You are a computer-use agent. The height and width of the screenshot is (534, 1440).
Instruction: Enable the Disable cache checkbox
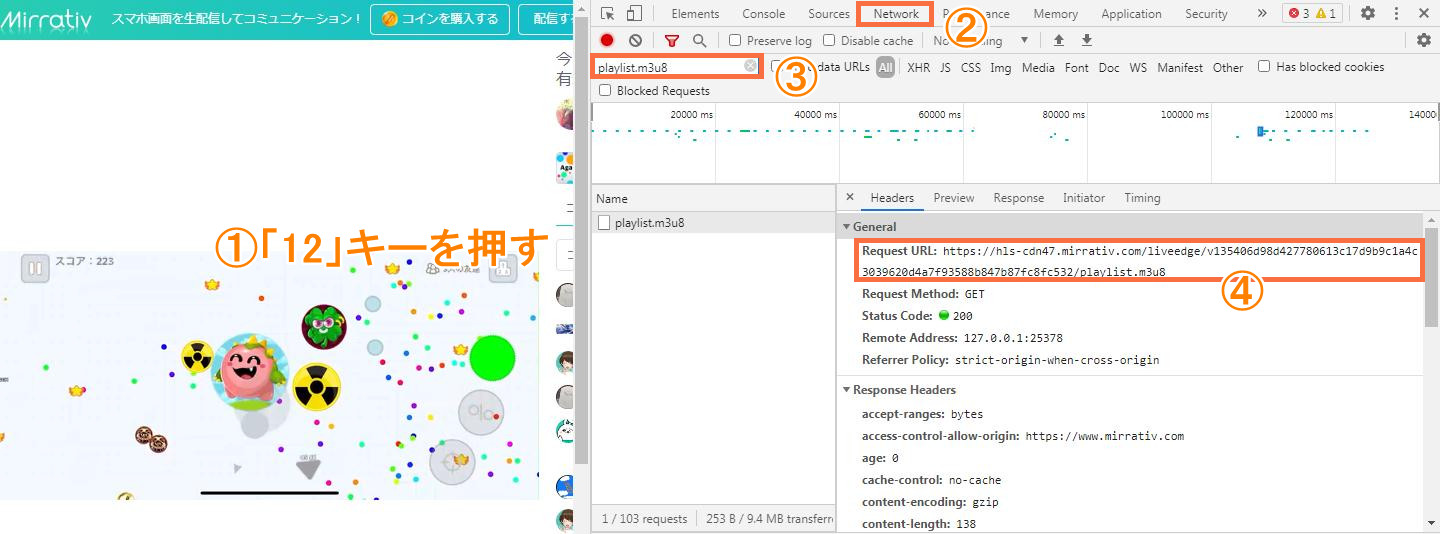pos(829,41)
